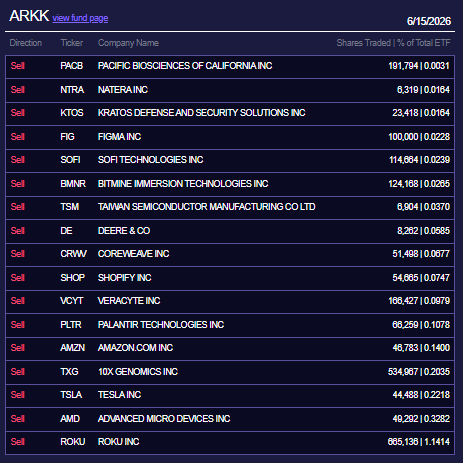Click Sell label in the PACB row
Image resolution: width=463 pixels, height=463 pixels.
point(18,66)
